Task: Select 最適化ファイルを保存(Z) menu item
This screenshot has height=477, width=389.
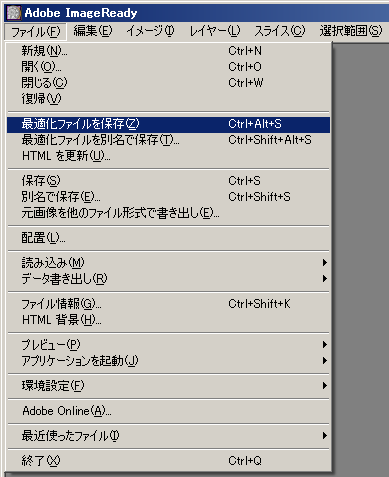Action: point(168,124)
